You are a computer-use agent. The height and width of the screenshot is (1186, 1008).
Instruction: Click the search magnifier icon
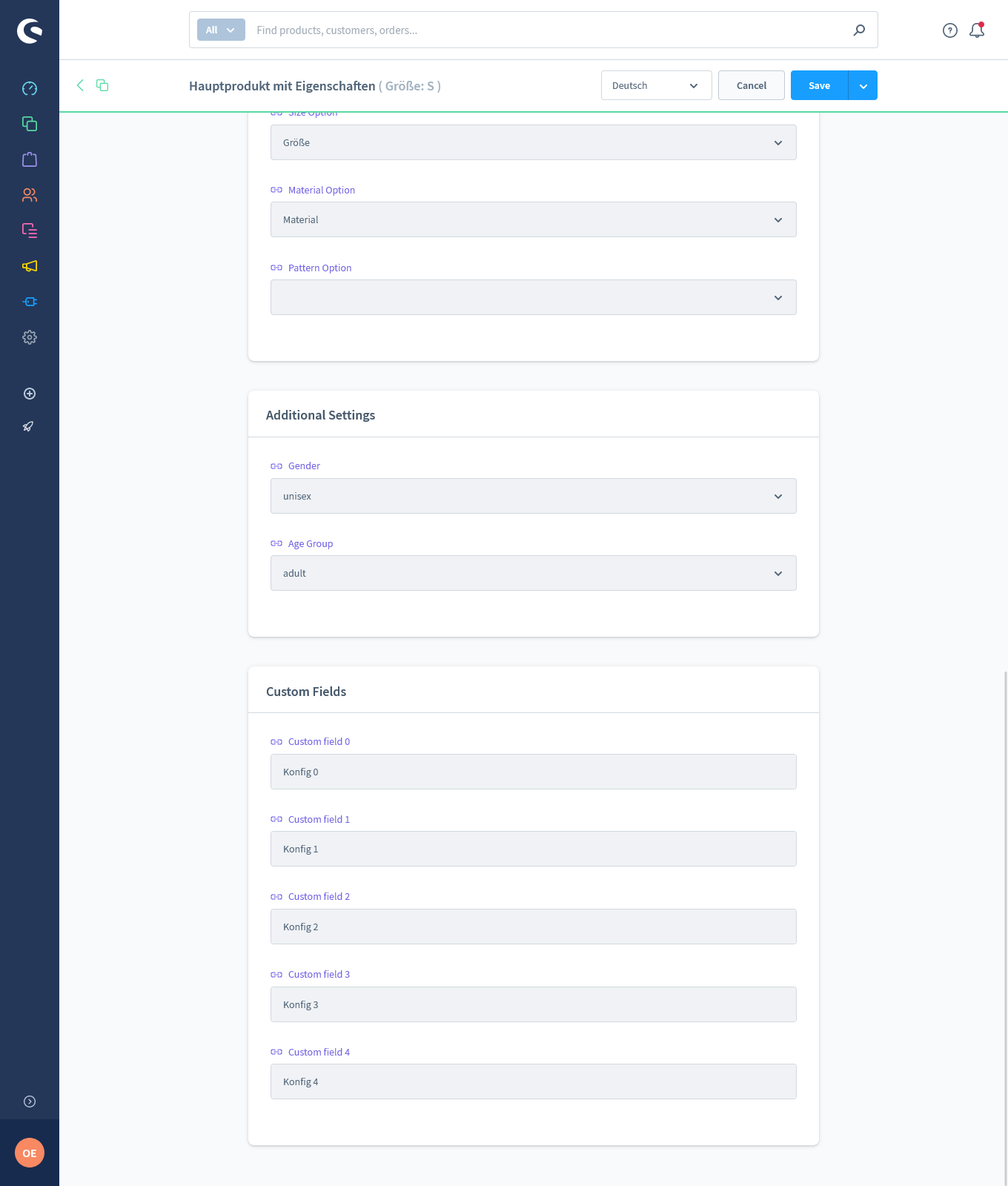859,30
